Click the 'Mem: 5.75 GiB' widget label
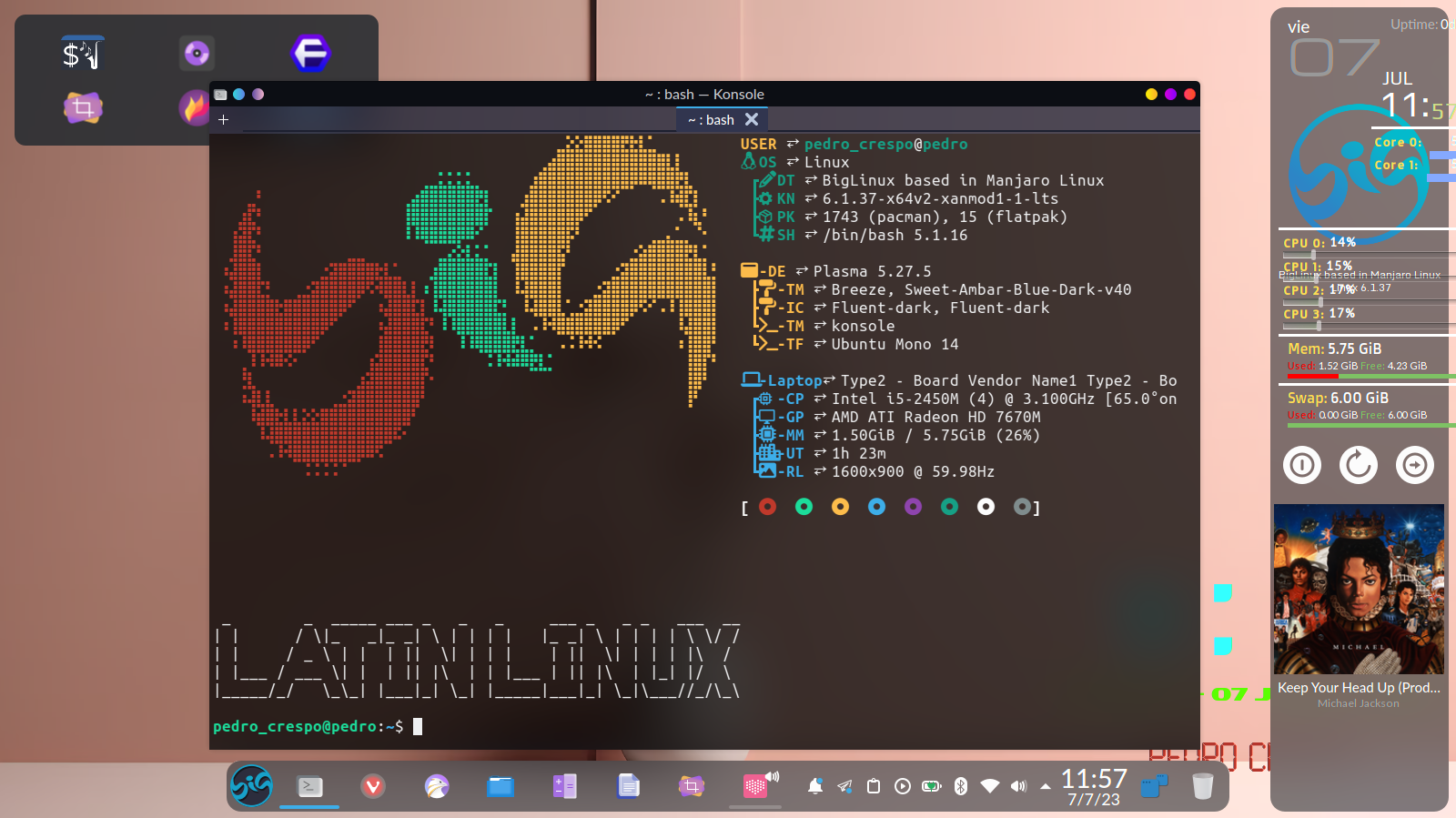1456x818 pixels. point(1334,348)
